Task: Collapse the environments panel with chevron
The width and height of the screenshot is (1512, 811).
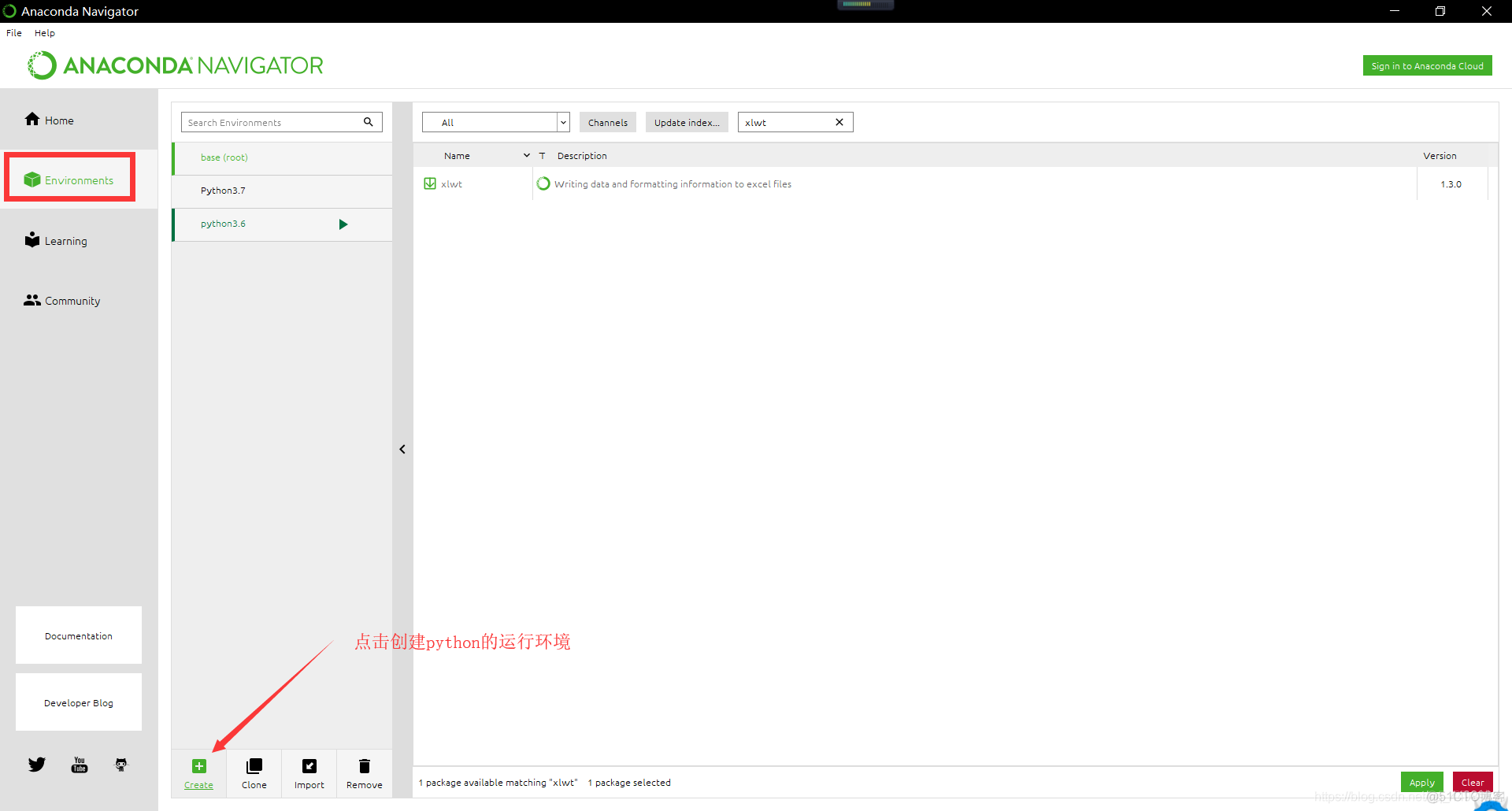Action: tap(402, 449)
